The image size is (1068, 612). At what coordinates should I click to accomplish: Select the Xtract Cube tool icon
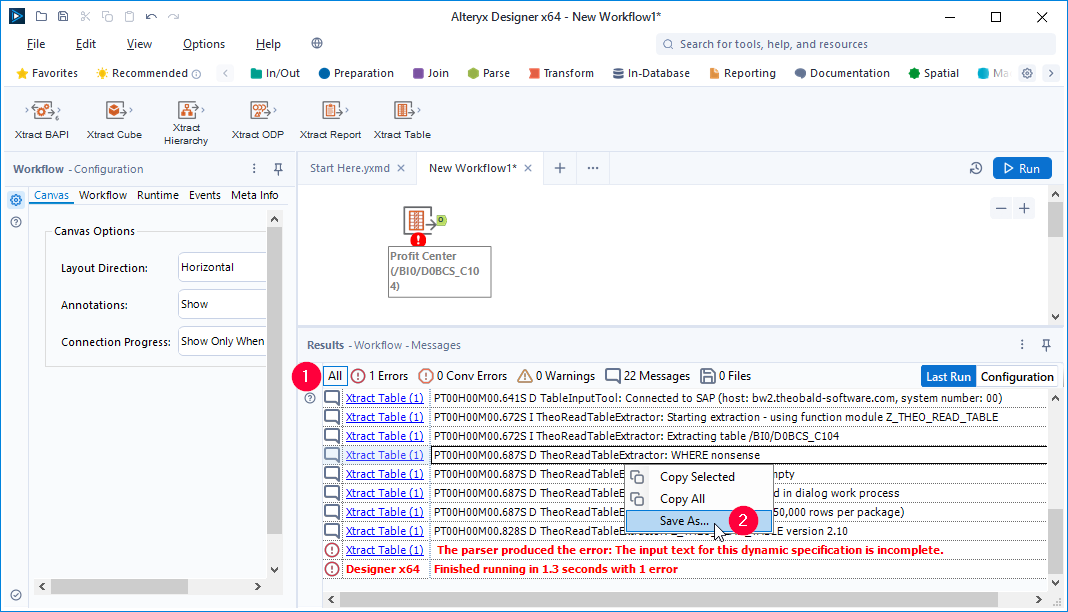(114, 111)
